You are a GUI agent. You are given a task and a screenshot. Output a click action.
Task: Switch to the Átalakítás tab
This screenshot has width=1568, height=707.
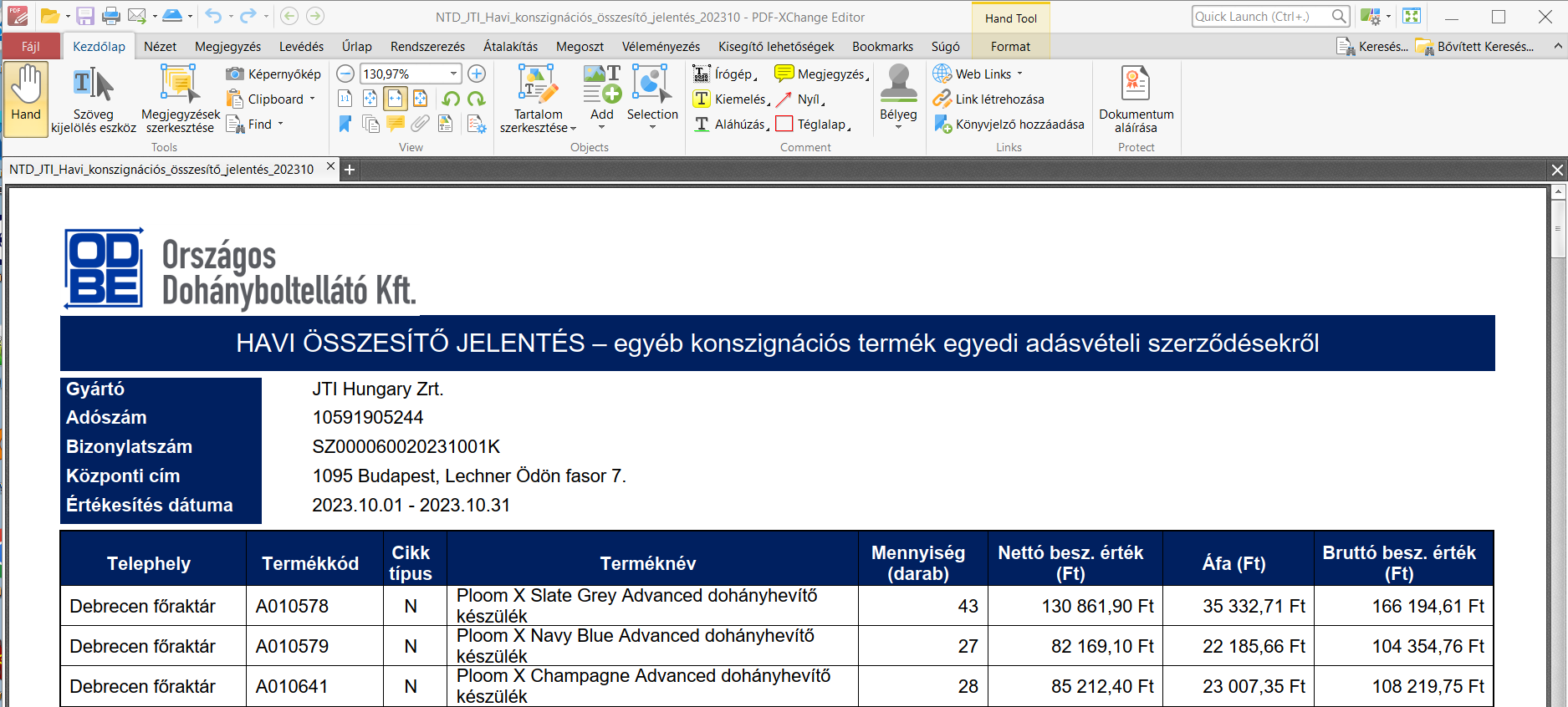point(510,47)
